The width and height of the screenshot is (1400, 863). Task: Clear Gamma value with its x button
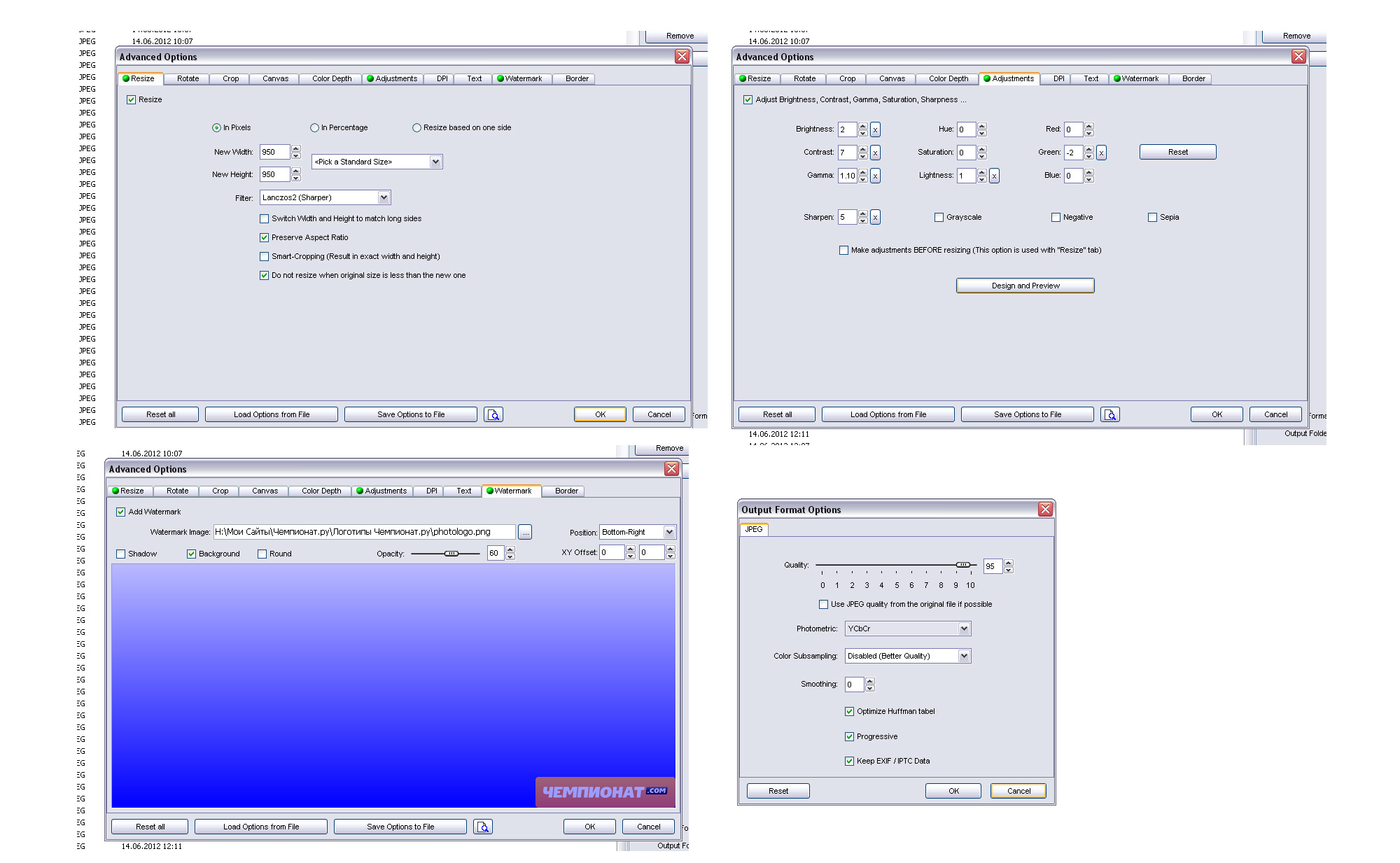click(875, 176)
